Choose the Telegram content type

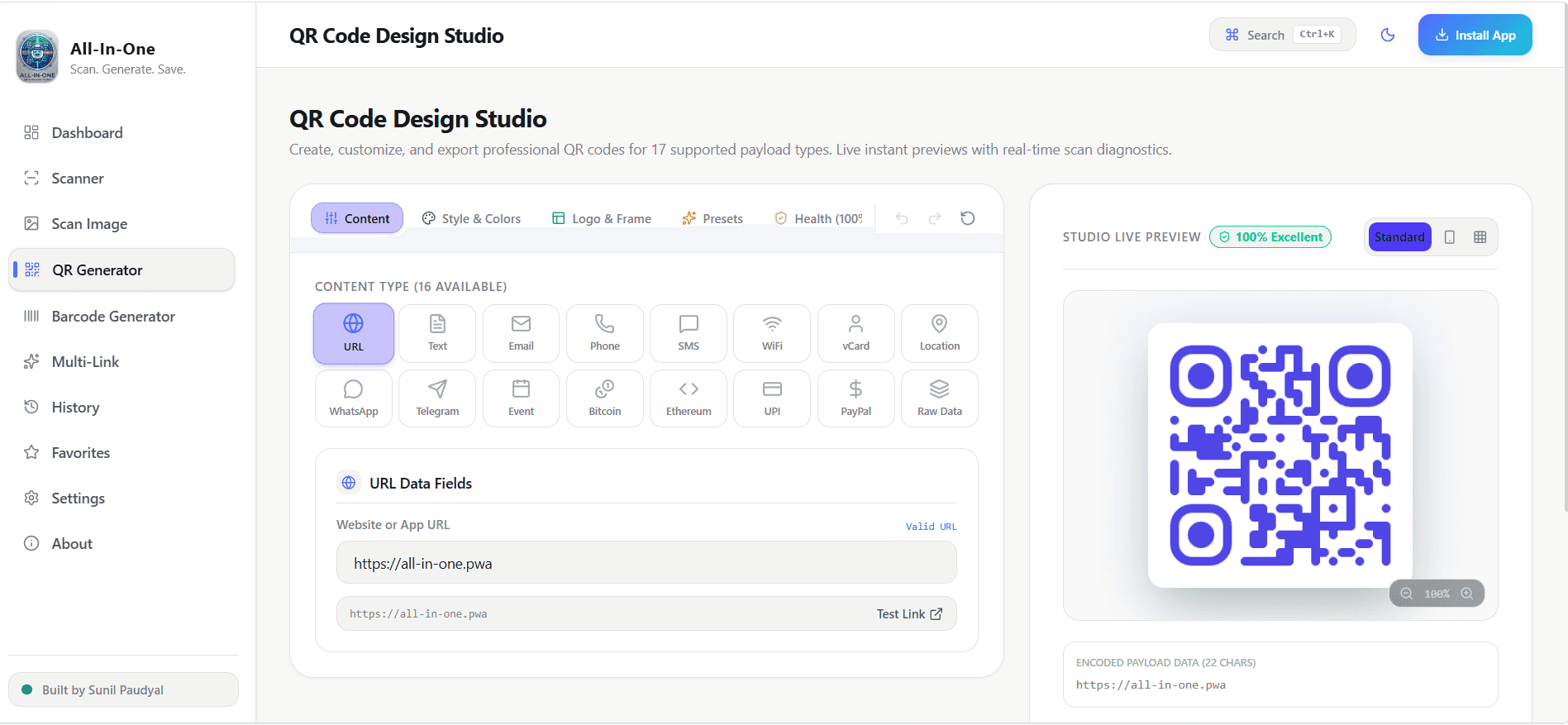click(437, 398)
